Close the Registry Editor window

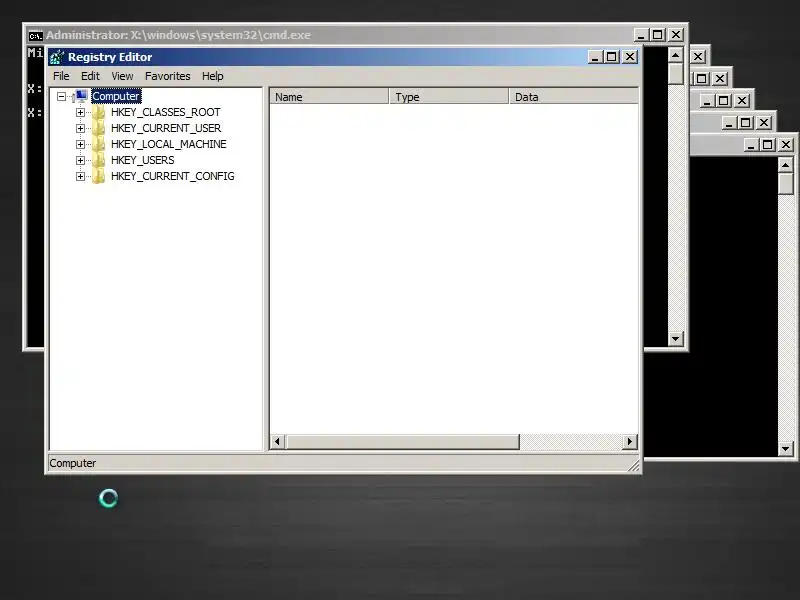[x=630, y=57]
